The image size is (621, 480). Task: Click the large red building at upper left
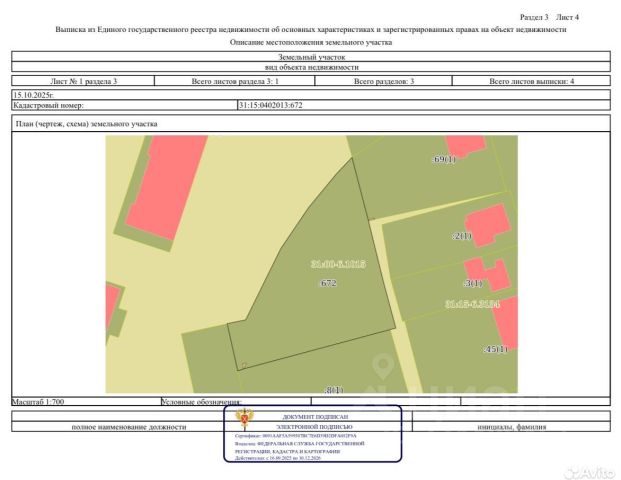tap(167, 187)
